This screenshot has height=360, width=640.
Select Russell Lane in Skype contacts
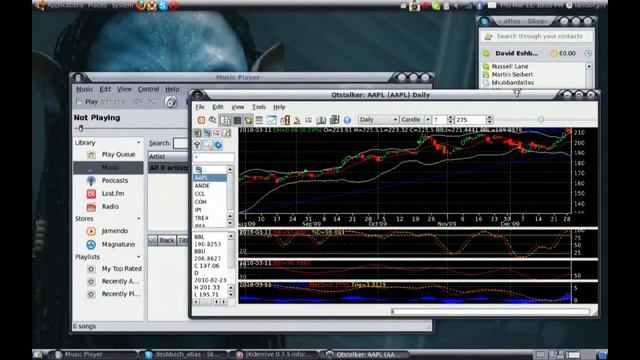click(510, 66)
